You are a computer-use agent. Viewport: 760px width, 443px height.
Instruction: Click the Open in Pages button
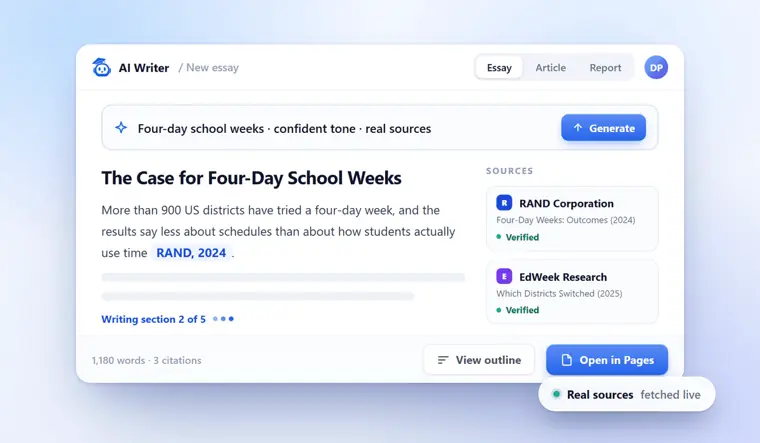pos(607,360)
